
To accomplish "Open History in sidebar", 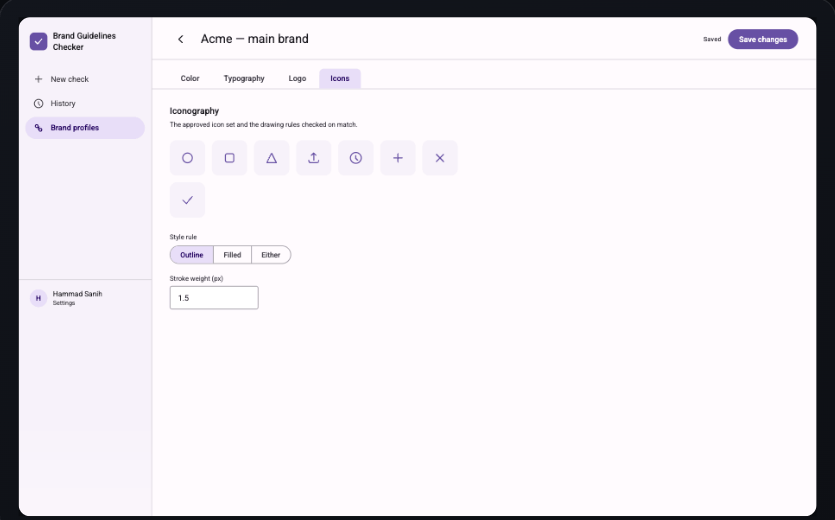I will tap(85, 103).
